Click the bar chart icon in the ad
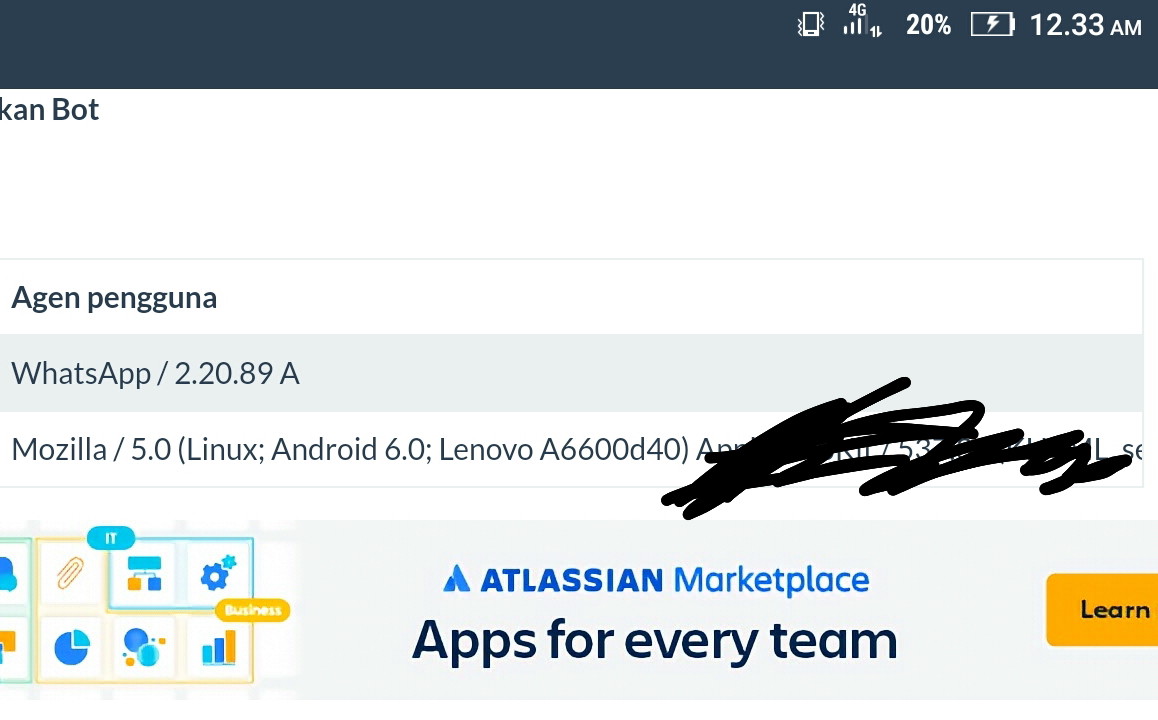 218,648
